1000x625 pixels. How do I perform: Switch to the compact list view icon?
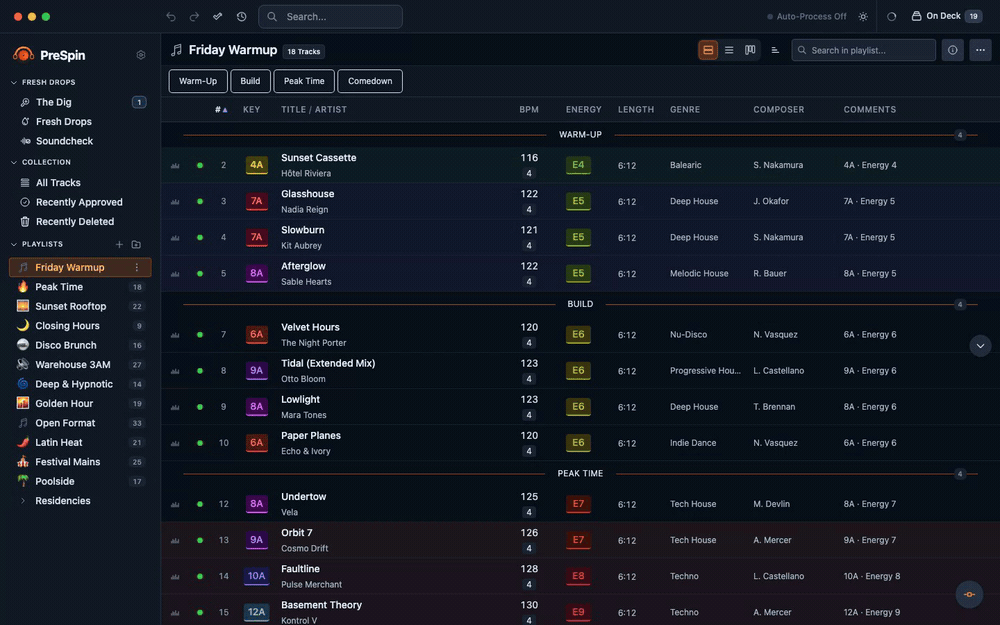[x=729, y=50]
